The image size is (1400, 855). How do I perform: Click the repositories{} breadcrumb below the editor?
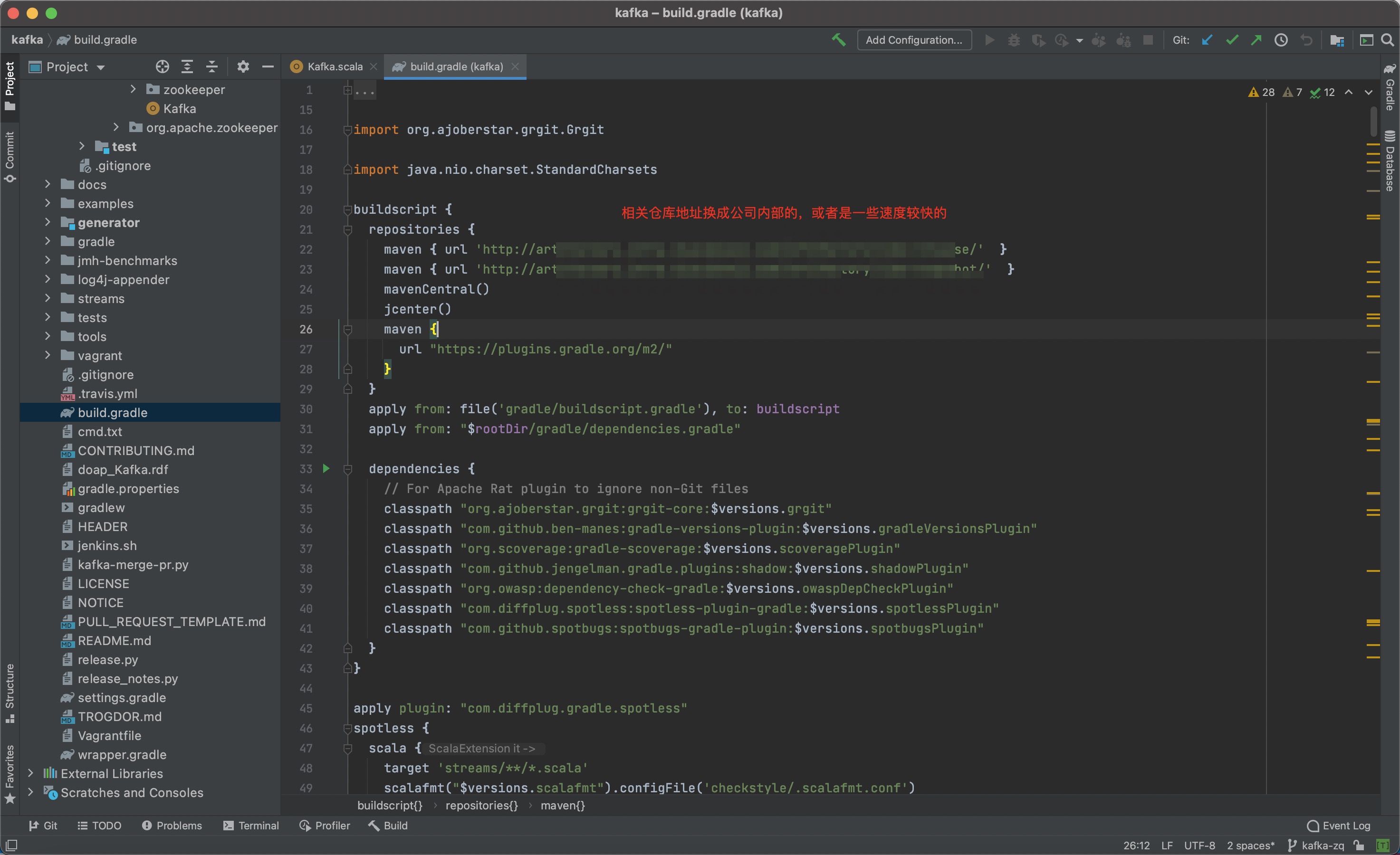pyautogui.click(x=480, y=806)
